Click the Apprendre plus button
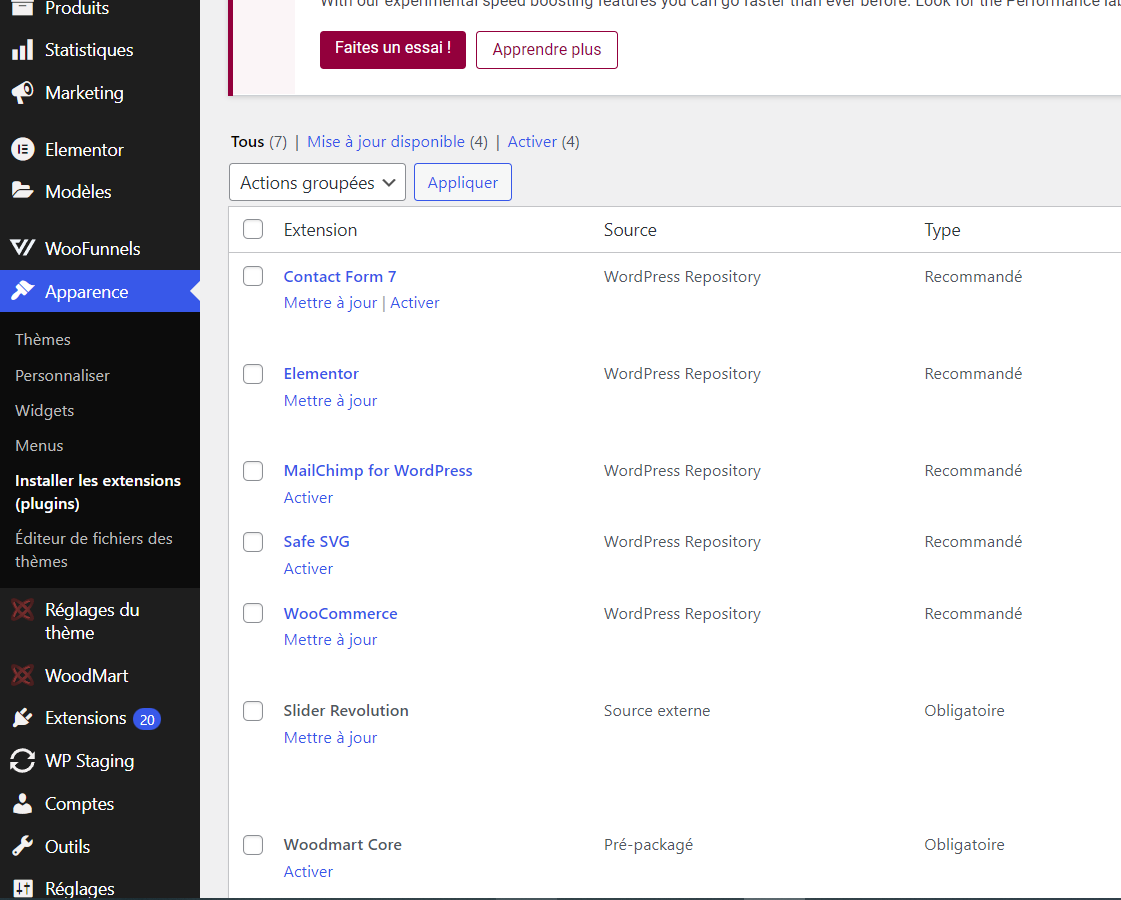Image resolution: width=1121 pixels, height=900 pixels. point(547,49)
